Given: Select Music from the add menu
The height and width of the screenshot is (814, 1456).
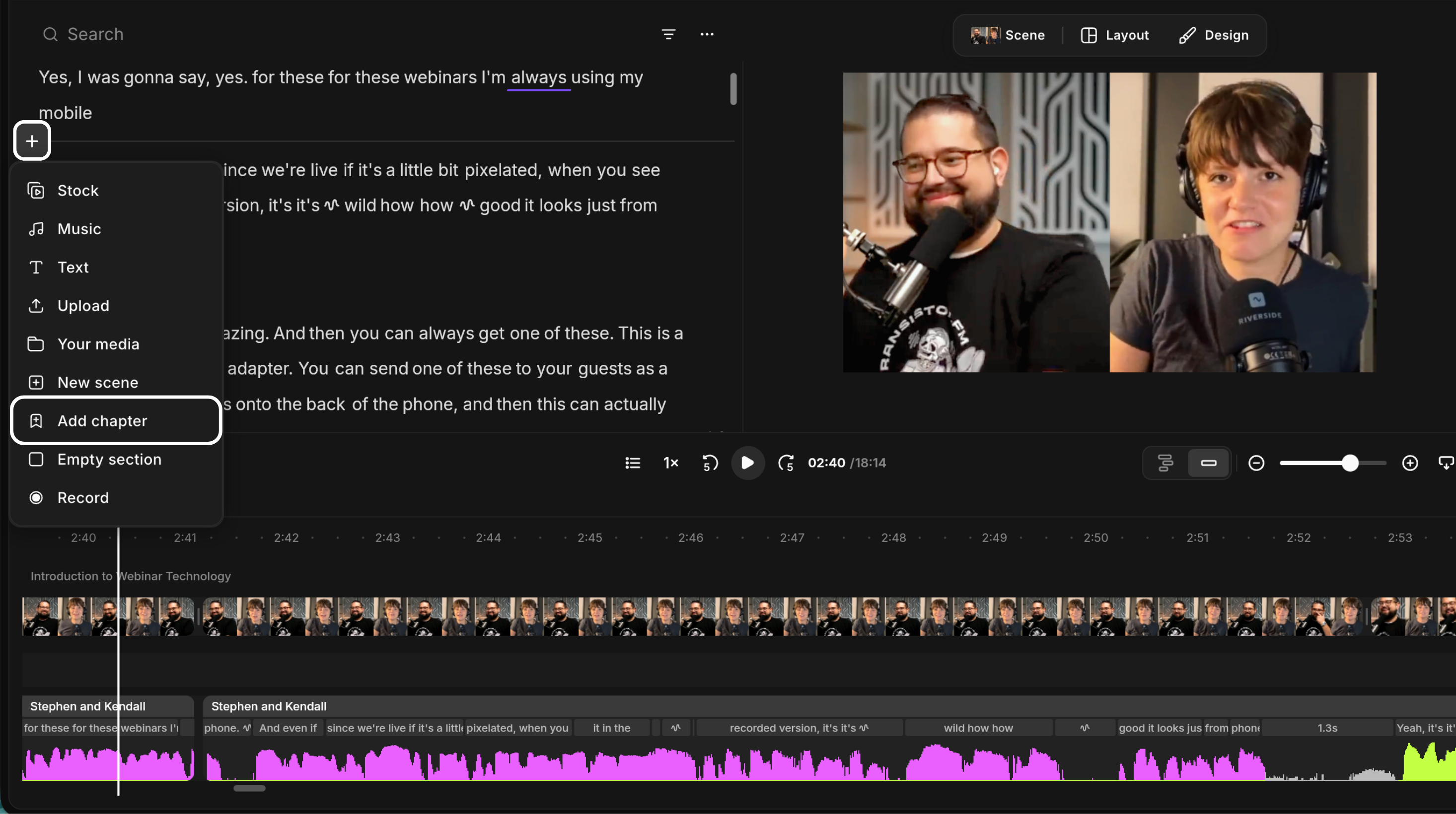Looking at the screenshot, I should (116, 229).
